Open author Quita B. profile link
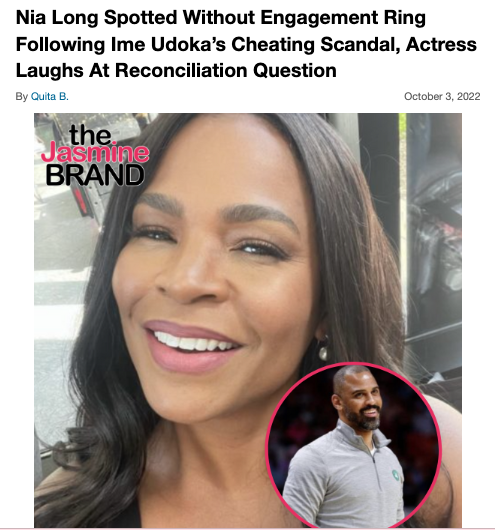The image size is (495, 530). click(49, 96)
